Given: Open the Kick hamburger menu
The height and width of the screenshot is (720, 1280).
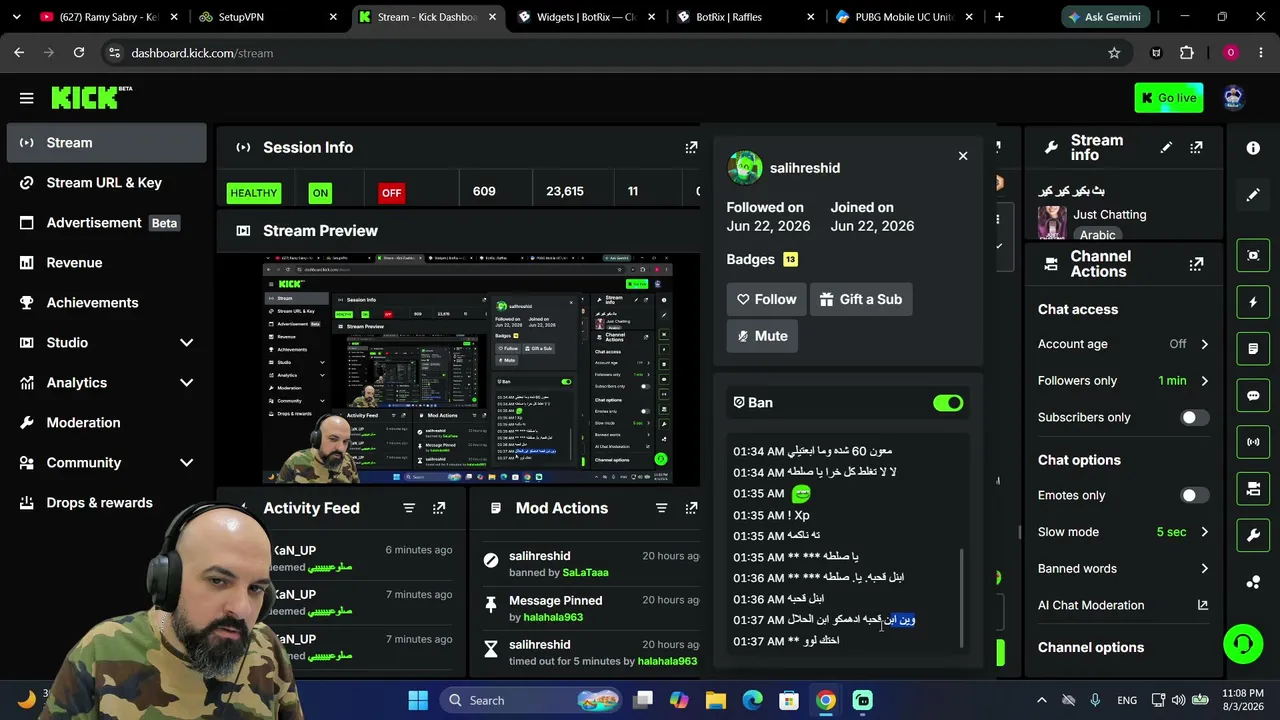Looking at the screenshot, I should 27,98.
